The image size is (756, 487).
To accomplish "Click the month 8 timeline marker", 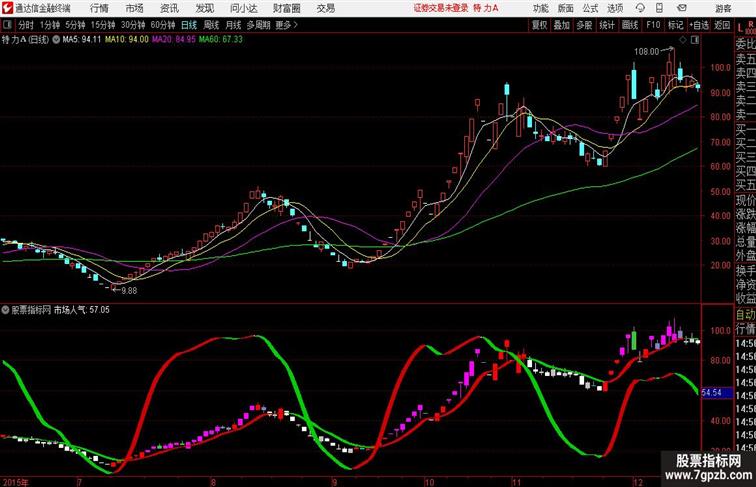I will [x=213, y=482].
